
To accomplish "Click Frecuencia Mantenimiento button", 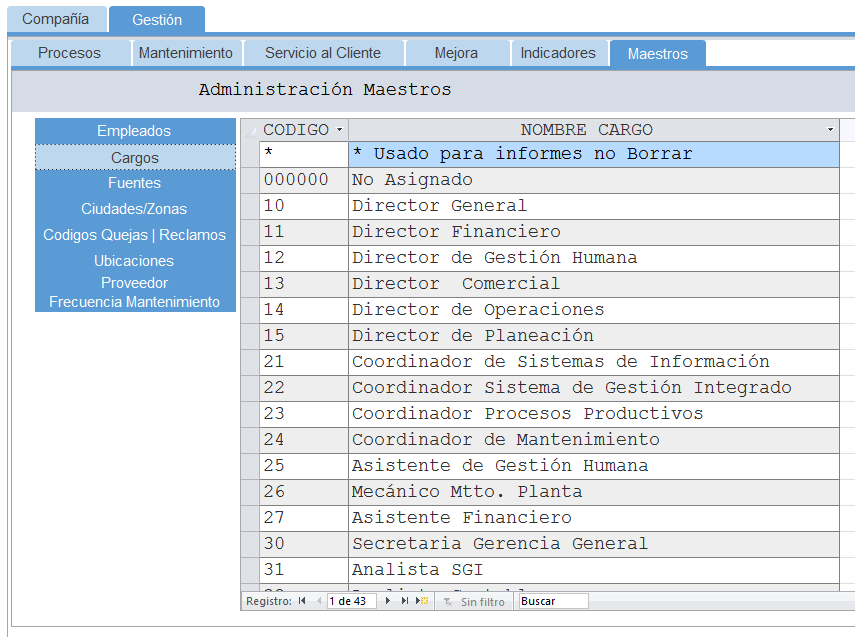I will [134, 301].
